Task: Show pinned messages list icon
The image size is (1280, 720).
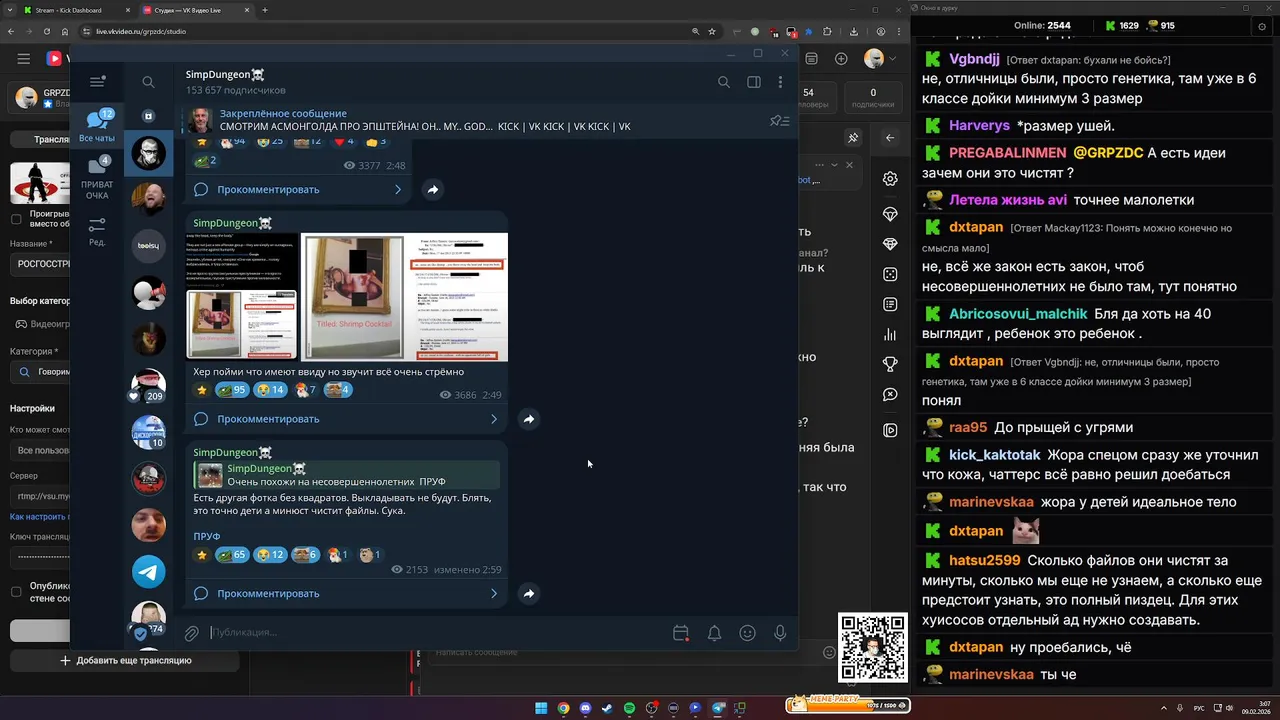Action: click(779, 121)
